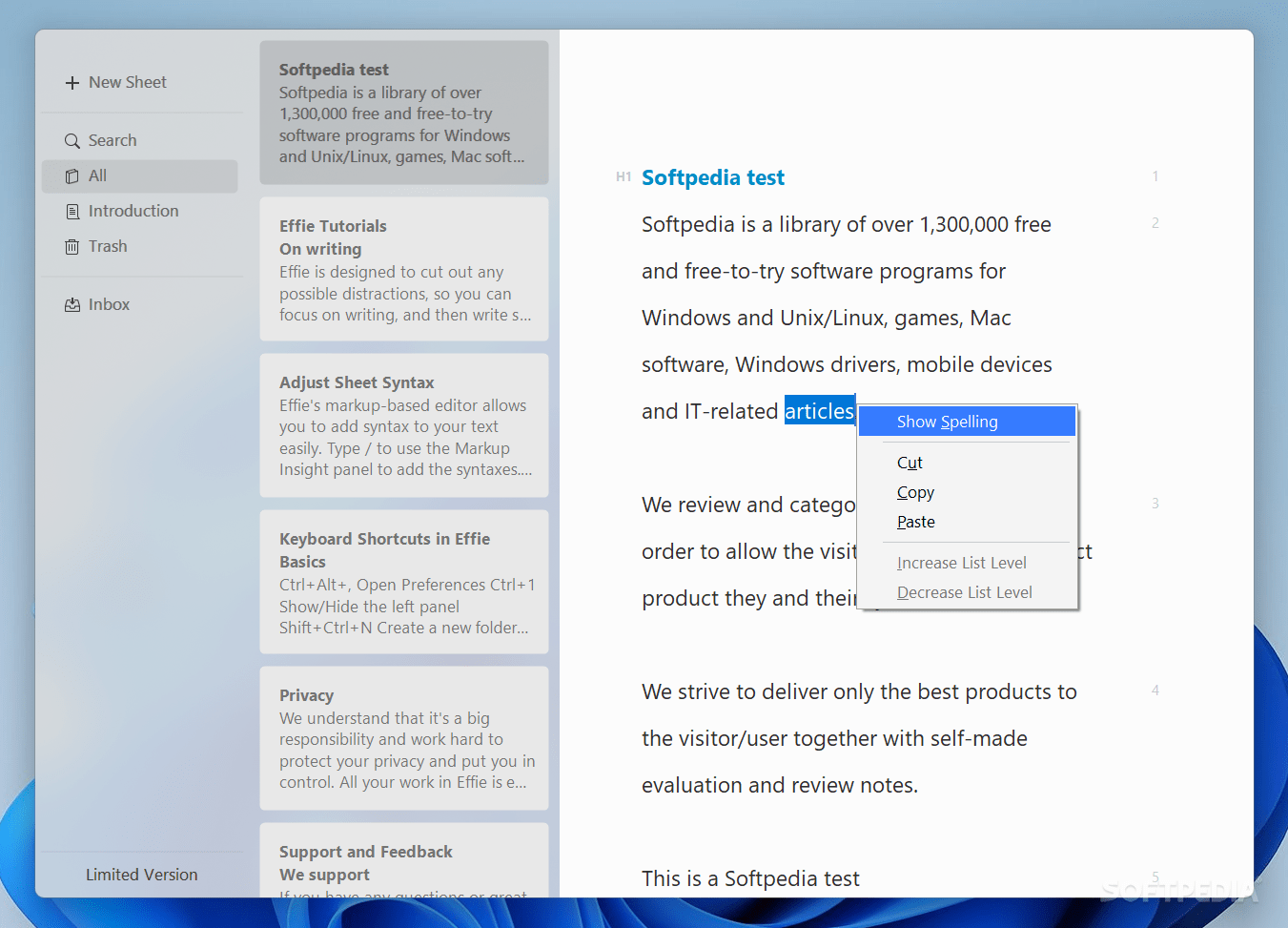Open the Privacy sheet card
Image resolution: width=1288 pixels, height=928 pixels.
coord(404,738)
